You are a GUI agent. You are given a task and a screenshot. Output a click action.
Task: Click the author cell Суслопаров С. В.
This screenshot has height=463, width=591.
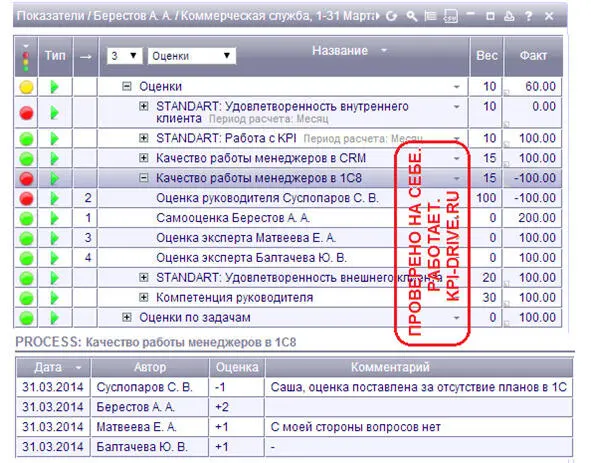(x=150, y=387)
